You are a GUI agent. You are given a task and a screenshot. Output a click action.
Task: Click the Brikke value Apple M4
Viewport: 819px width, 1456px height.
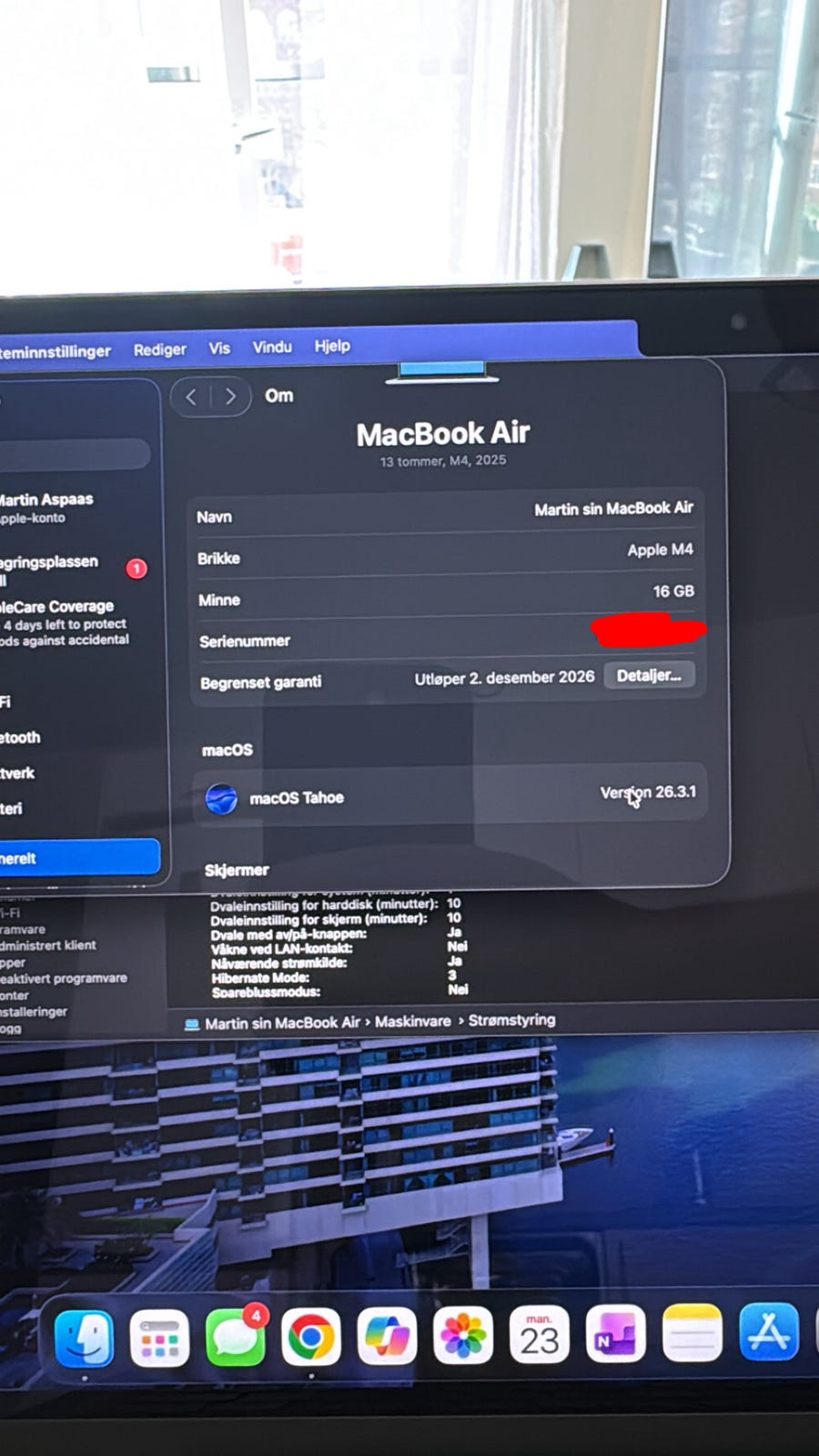[x=660, y=550]
